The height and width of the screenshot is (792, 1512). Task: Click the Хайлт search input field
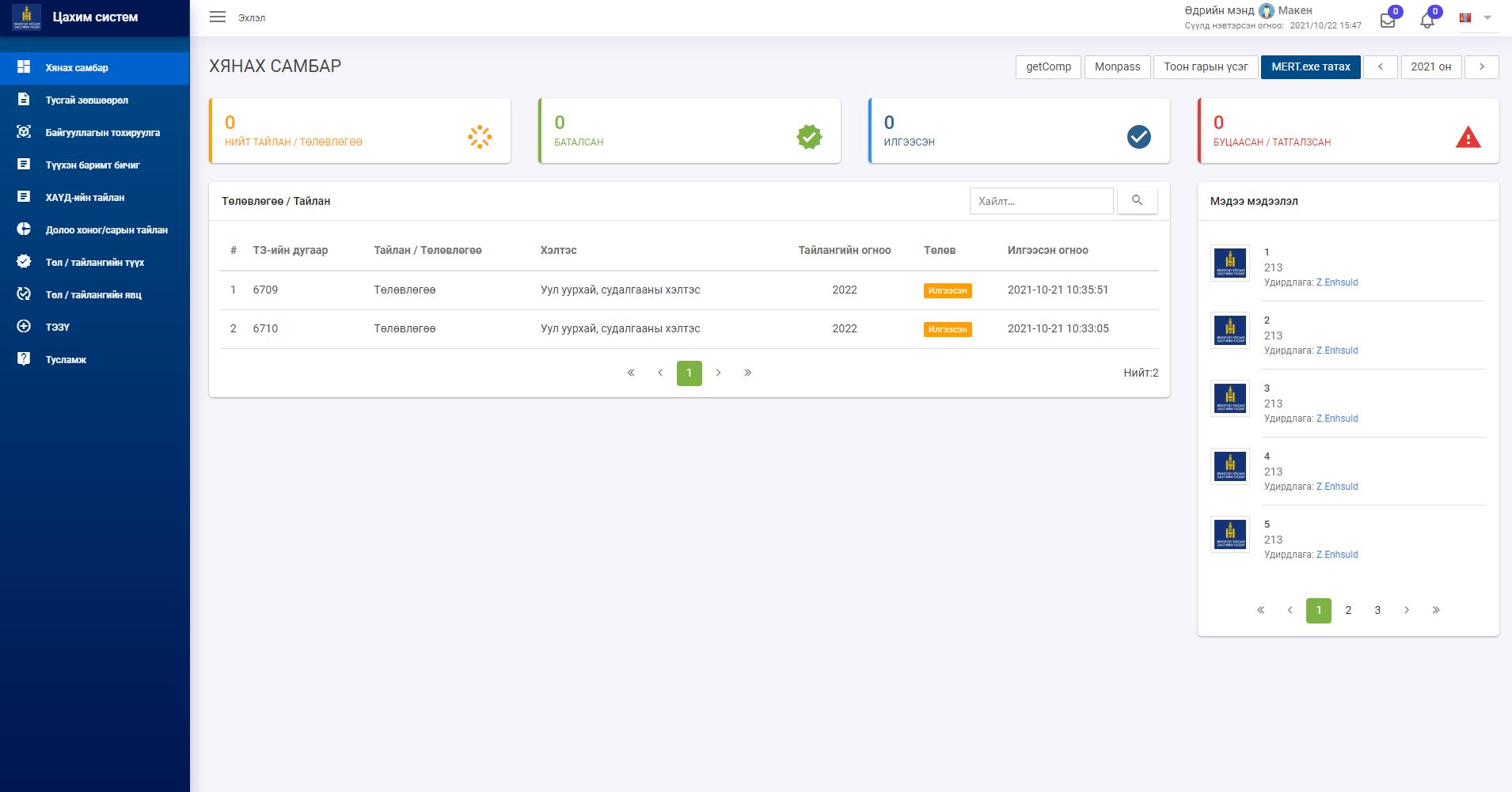pos(1041,201)
